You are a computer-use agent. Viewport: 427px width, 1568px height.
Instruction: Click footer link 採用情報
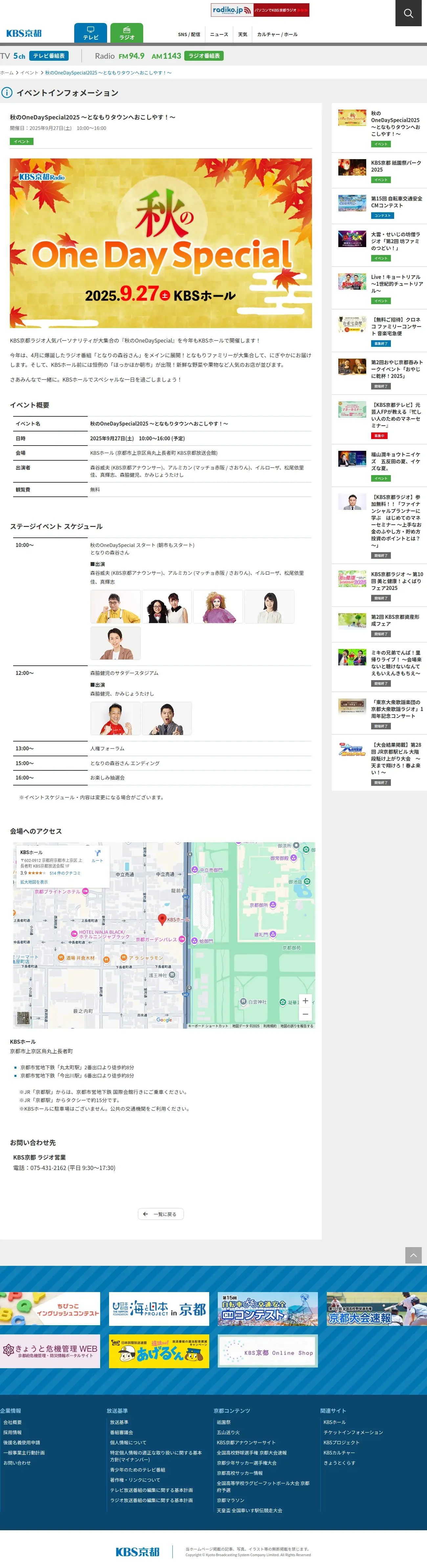[x=12, y=1432]
